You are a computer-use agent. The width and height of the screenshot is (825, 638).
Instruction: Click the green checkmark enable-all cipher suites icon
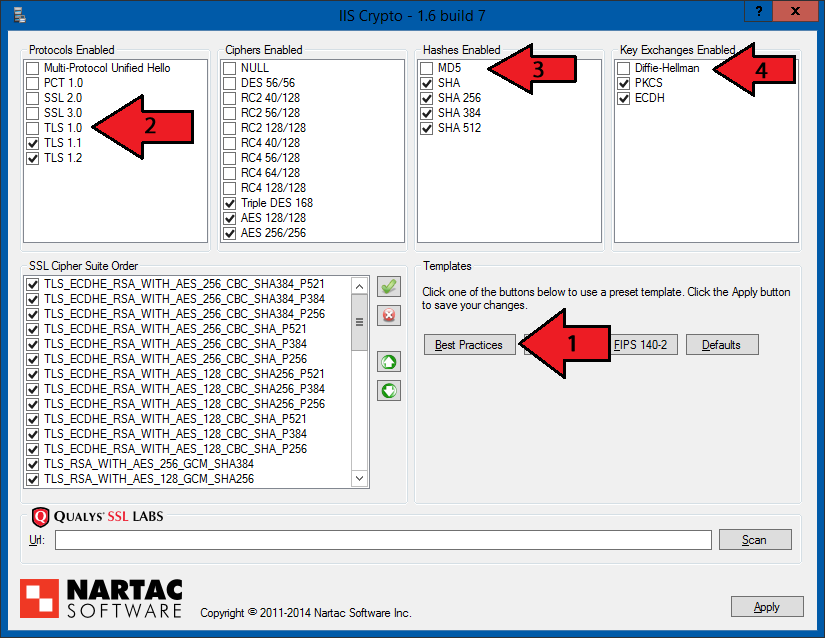click(389, 287)
